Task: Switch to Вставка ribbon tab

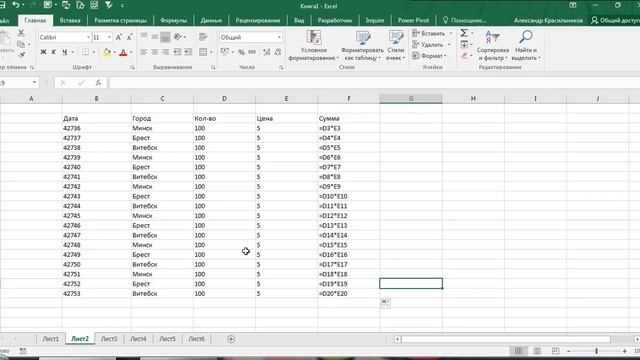Action: [70, 20]
